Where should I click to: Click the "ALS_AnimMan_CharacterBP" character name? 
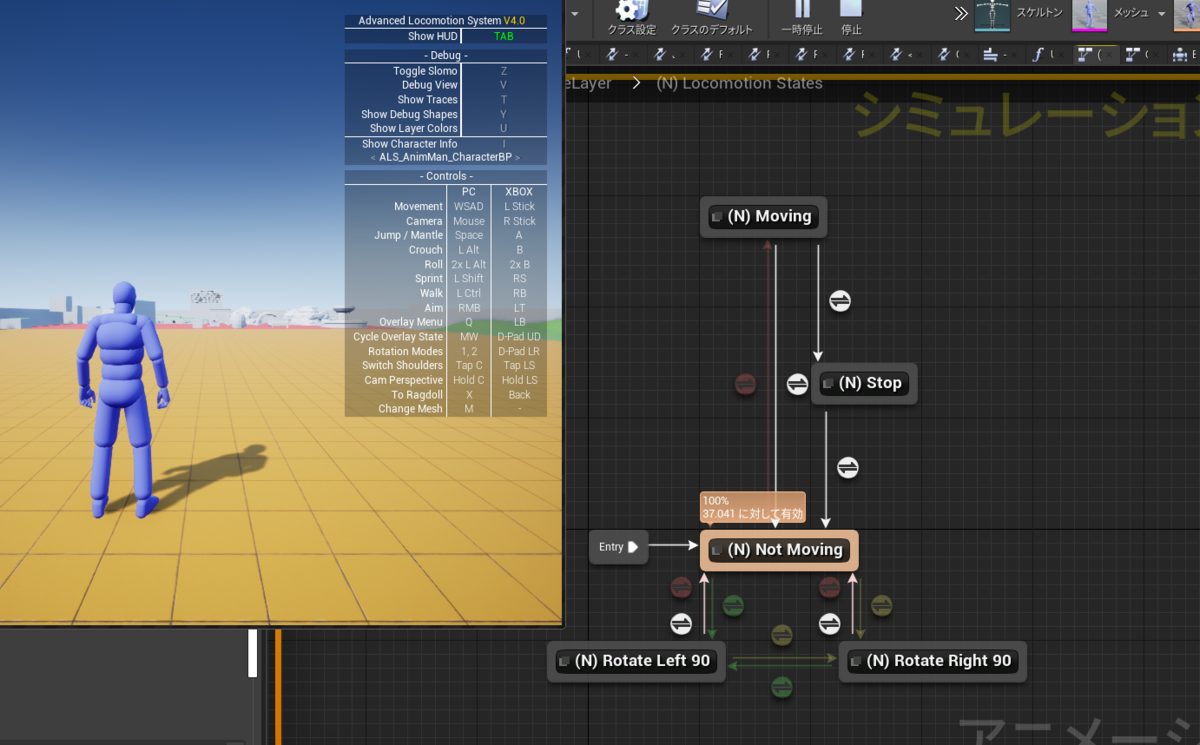(445, 157)
